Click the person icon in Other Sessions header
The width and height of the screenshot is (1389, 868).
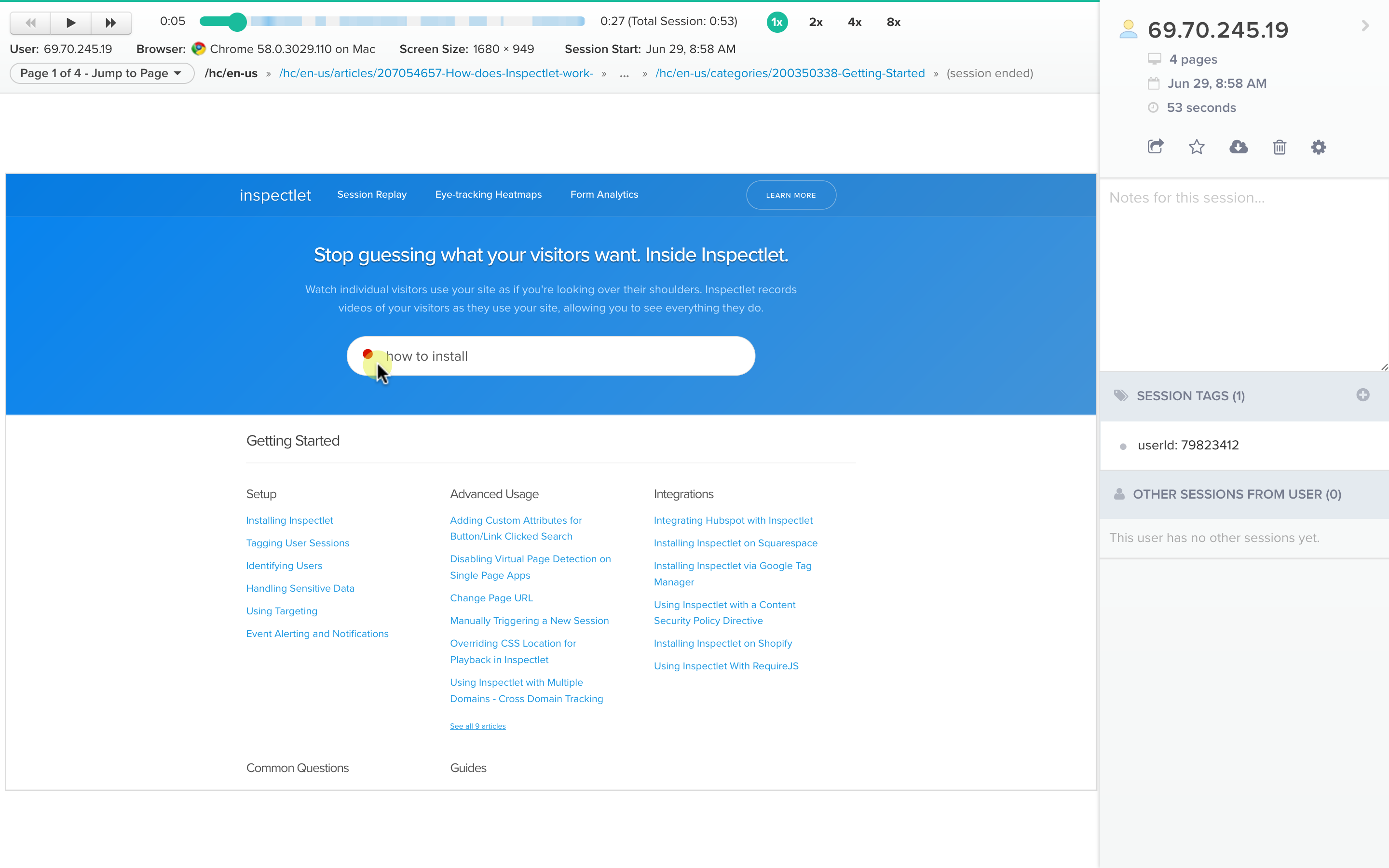click(1118, 494)
